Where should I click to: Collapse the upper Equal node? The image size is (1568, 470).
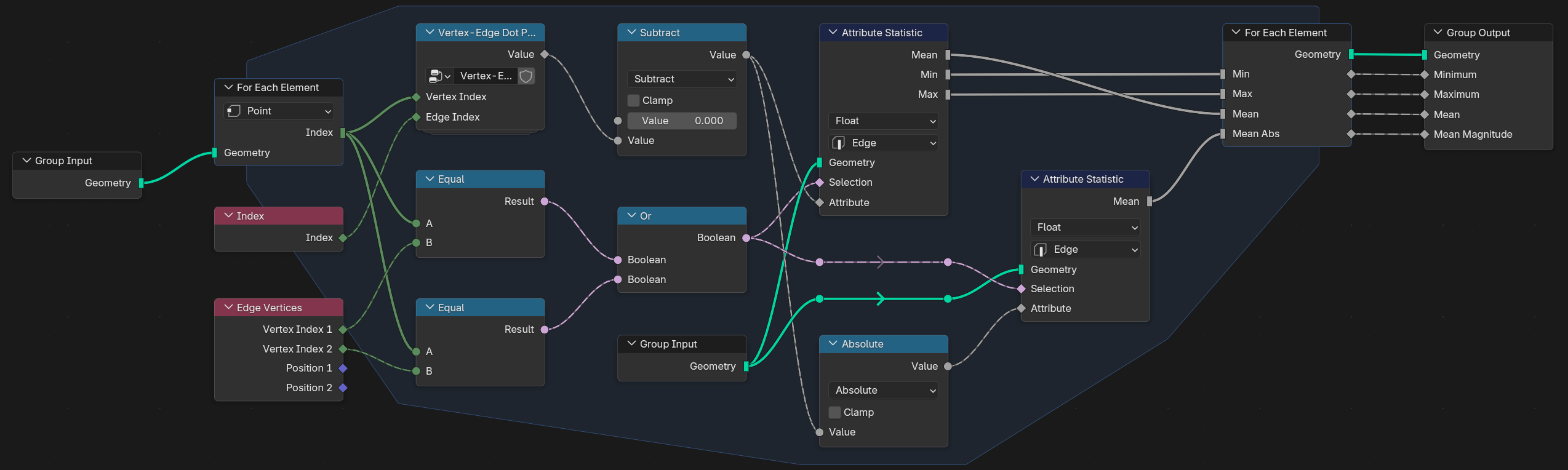coord(430,179)
